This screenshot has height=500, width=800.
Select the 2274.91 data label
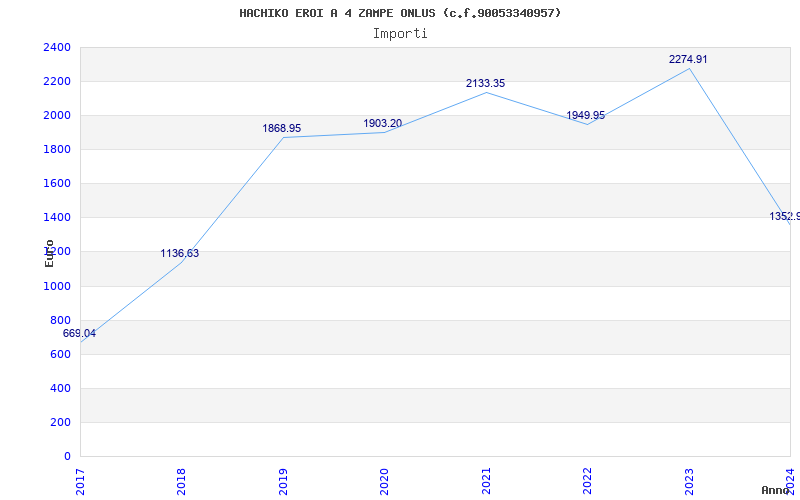click(x=688, y=60)
